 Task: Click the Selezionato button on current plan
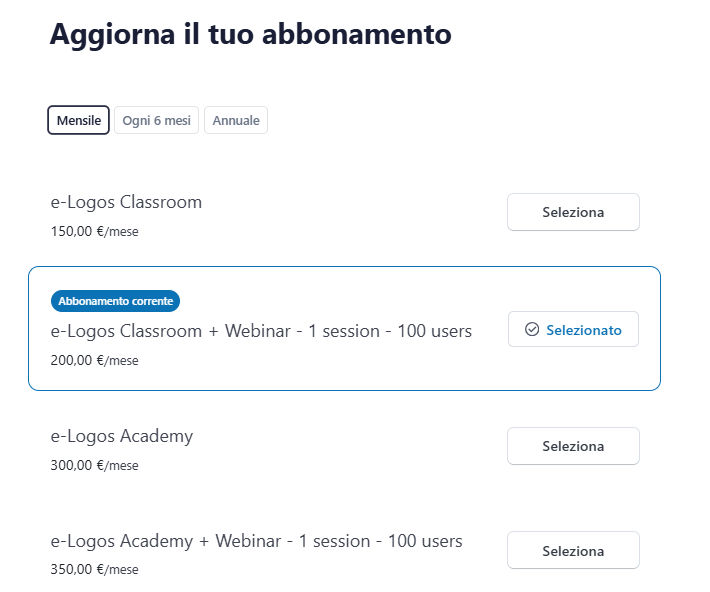pos(573,330)
